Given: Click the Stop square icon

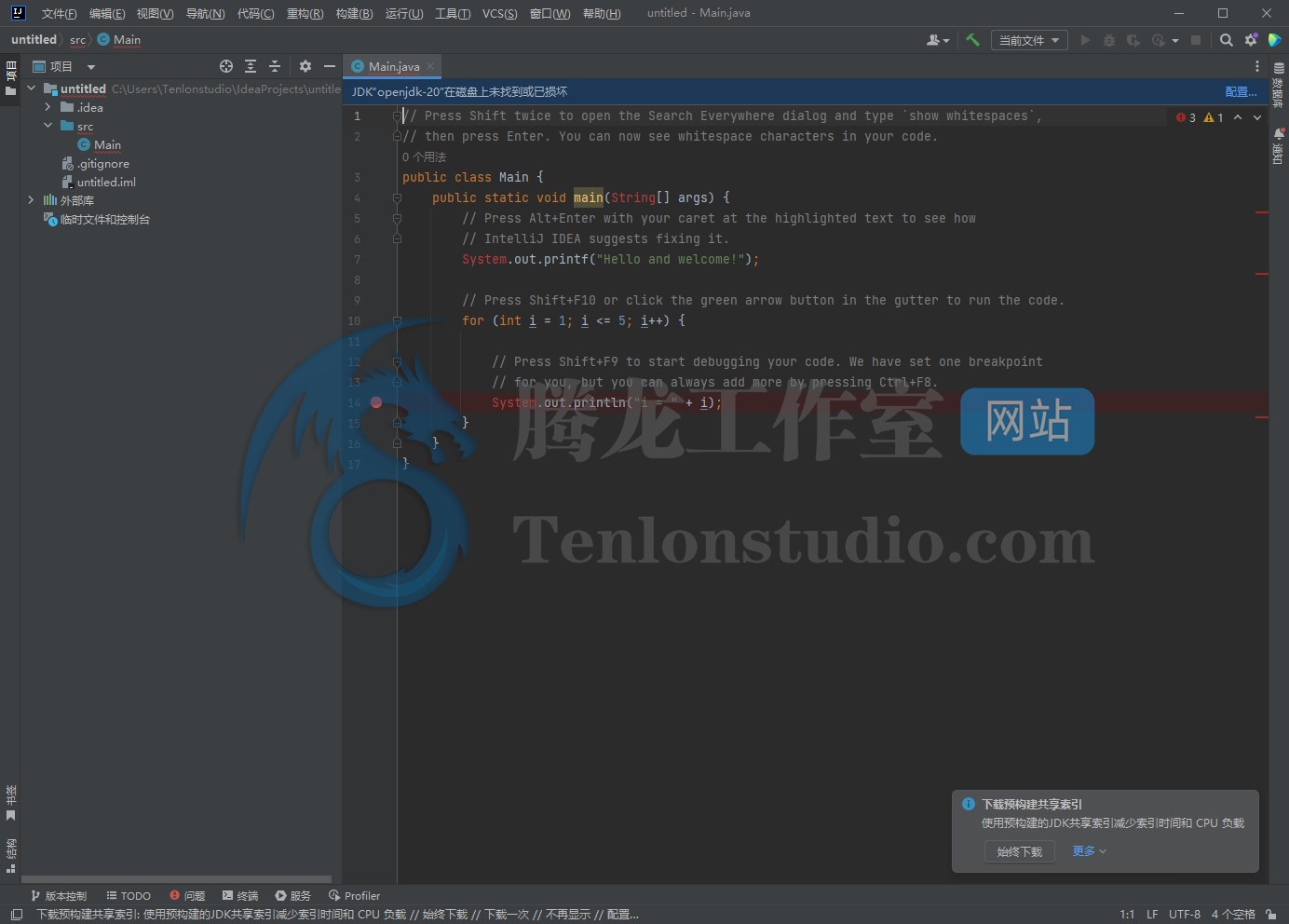Looking at the screenshot, I should pos(1196,40).
